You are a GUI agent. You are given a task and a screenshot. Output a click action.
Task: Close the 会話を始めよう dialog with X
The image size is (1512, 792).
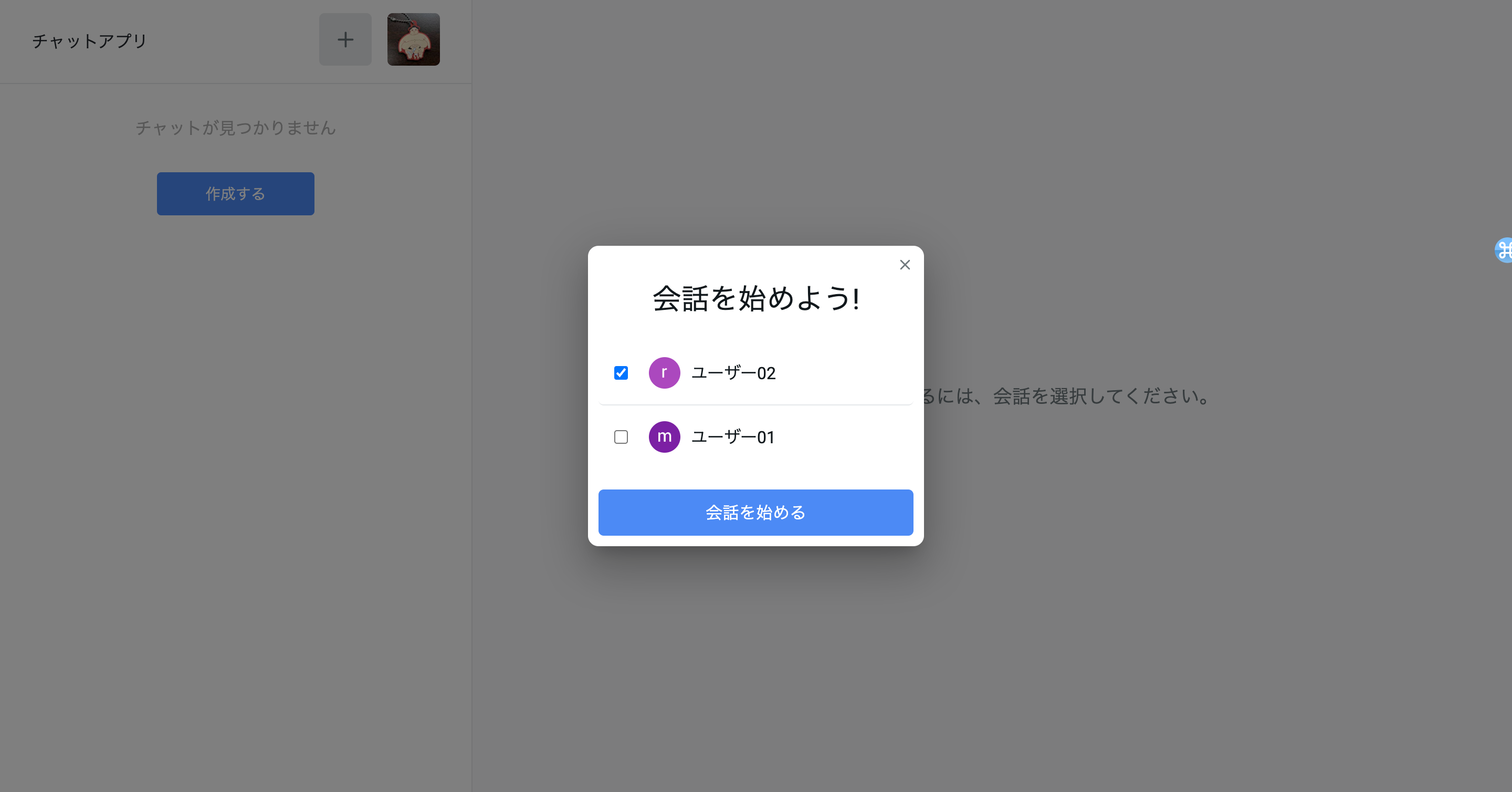coord(905,265)
